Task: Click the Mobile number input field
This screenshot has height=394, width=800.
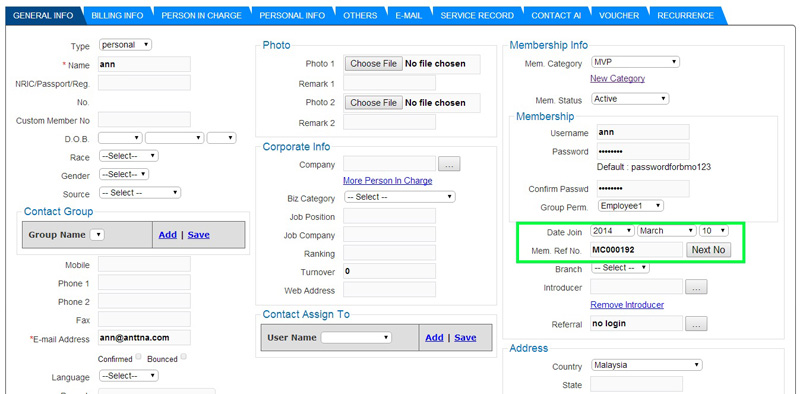Action: point(144,264)
